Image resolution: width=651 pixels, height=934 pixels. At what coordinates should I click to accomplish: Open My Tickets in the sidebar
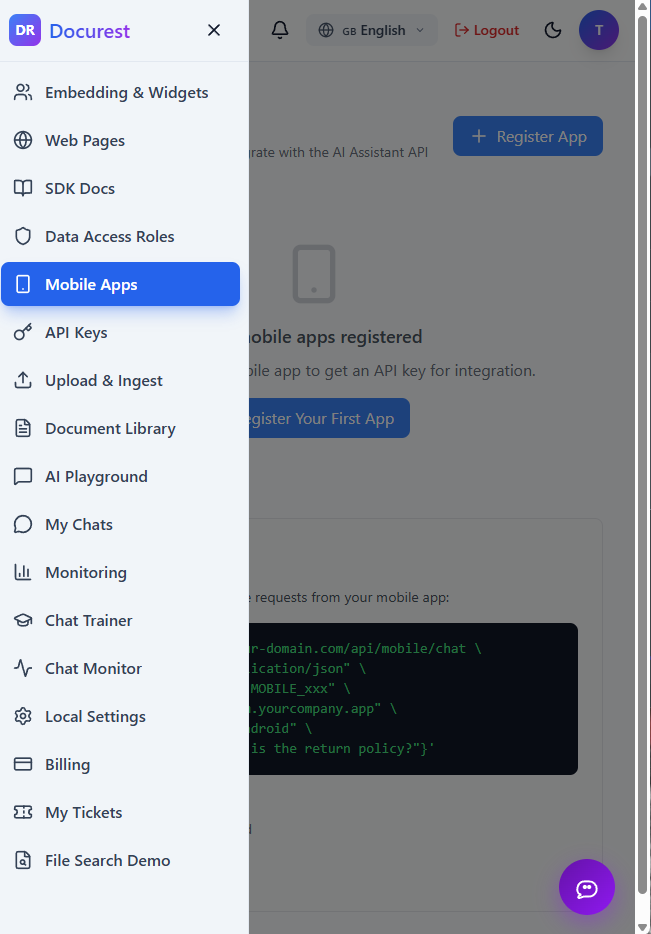point(83,812)
